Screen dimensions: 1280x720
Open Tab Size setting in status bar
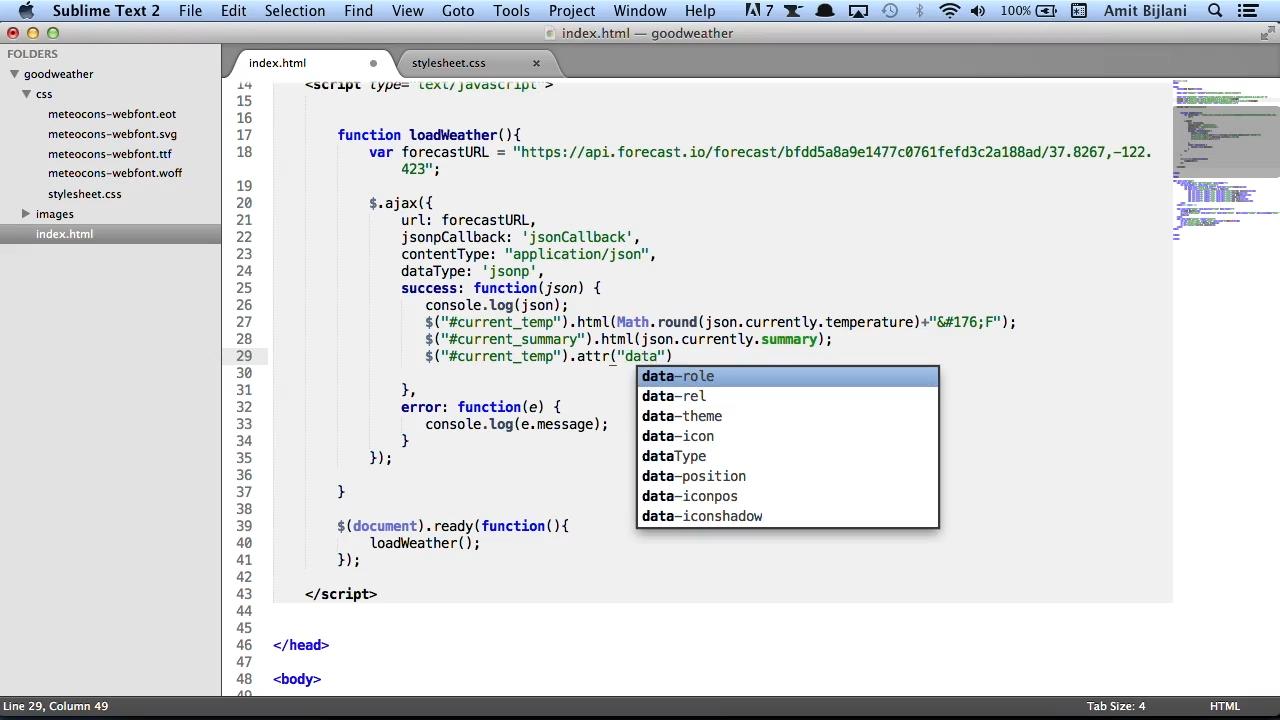[1116, 706]
